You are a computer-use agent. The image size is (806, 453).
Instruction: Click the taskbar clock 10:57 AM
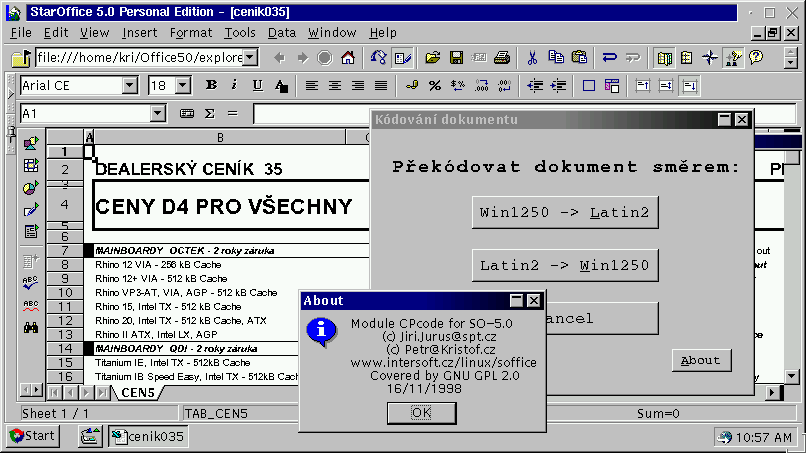[763, 438]
